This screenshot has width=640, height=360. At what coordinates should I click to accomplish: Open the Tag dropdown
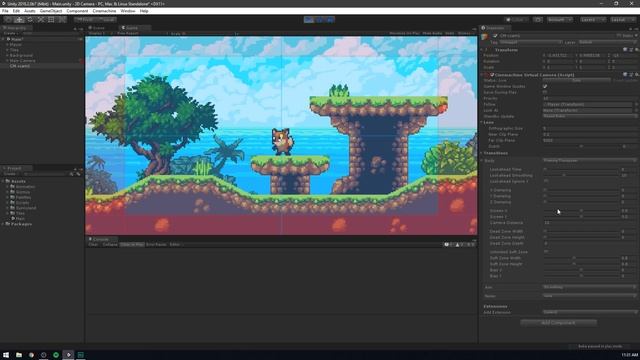click(x=531, y=42)
